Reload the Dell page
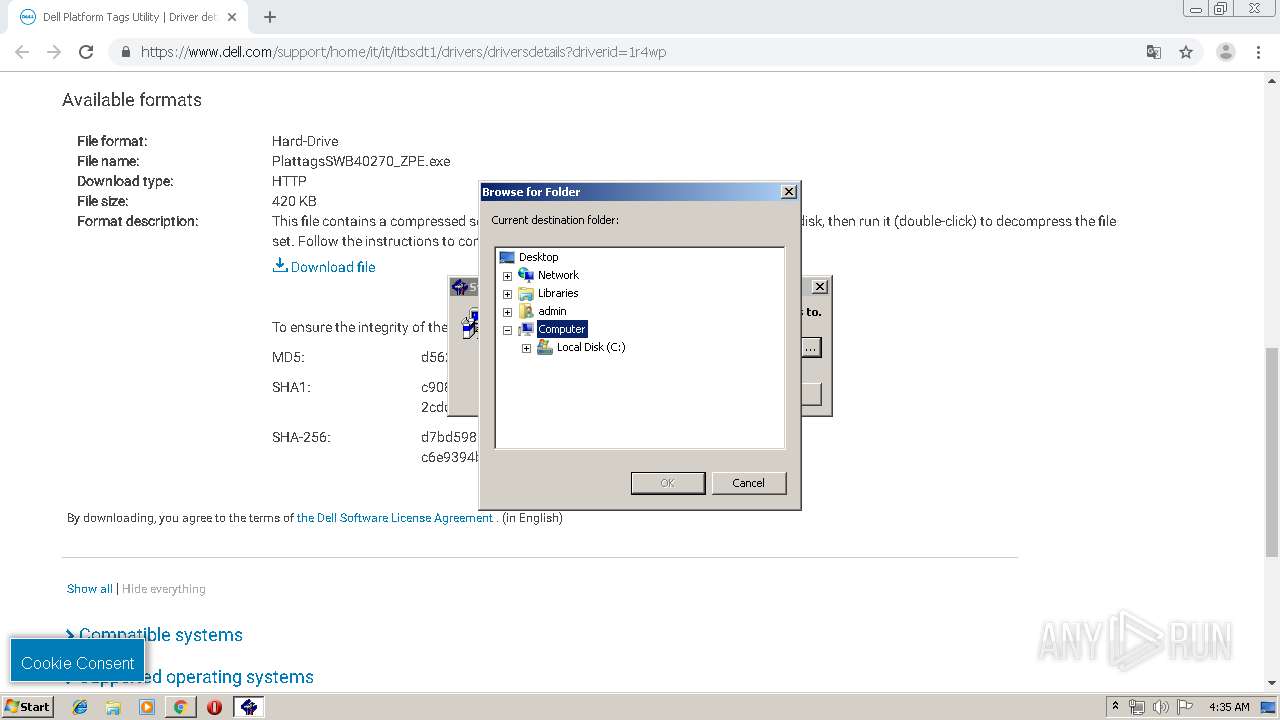Screen dimensions: 1280x720 click(86, 52)
